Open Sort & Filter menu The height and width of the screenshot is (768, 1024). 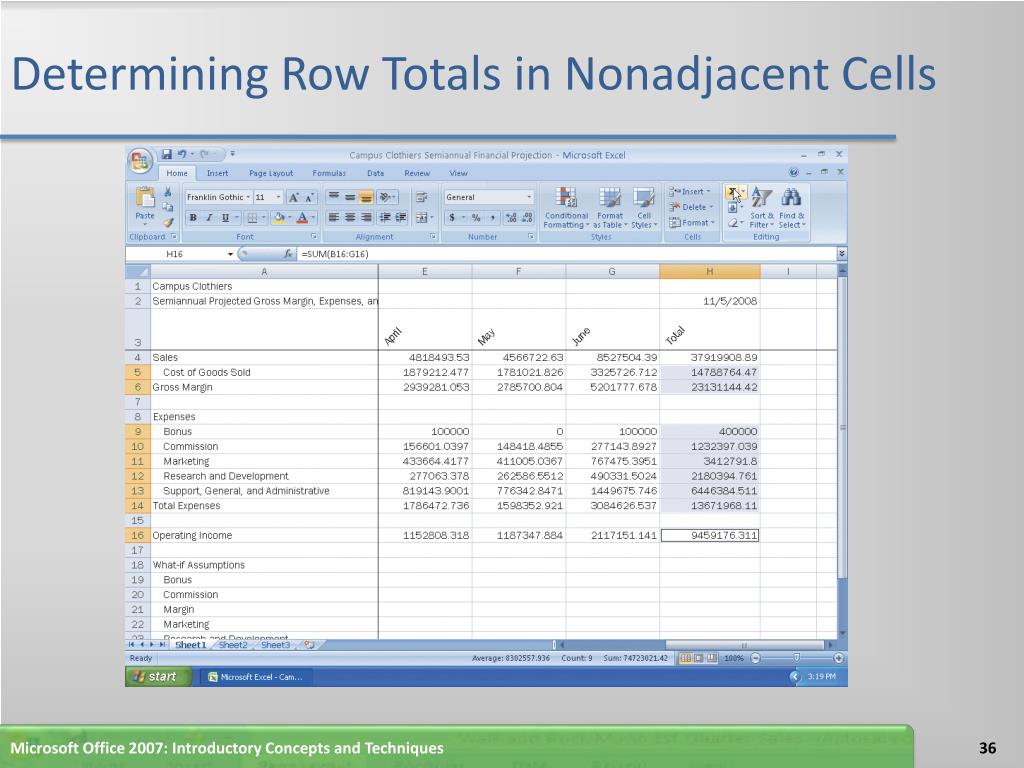tap(761, 208)
